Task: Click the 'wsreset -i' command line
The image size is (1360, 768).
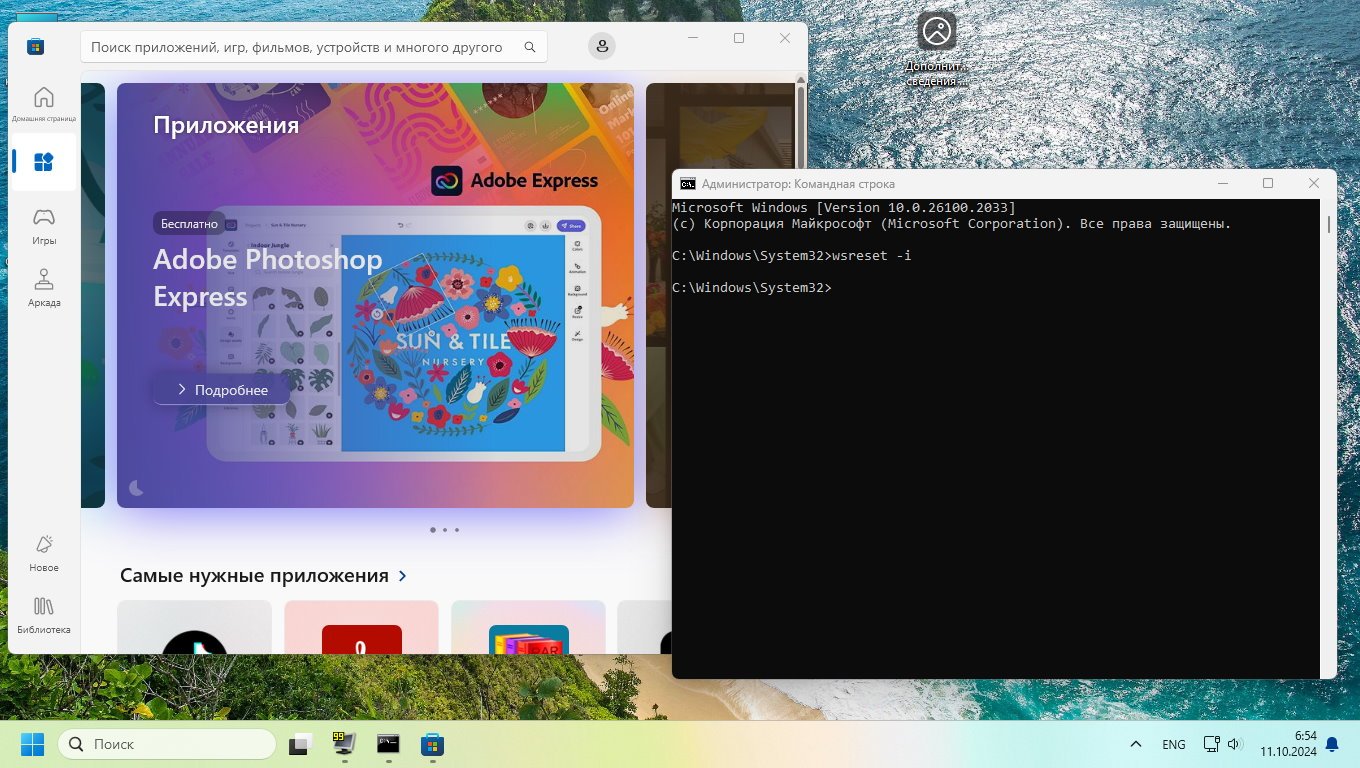Action: (792, 256)
